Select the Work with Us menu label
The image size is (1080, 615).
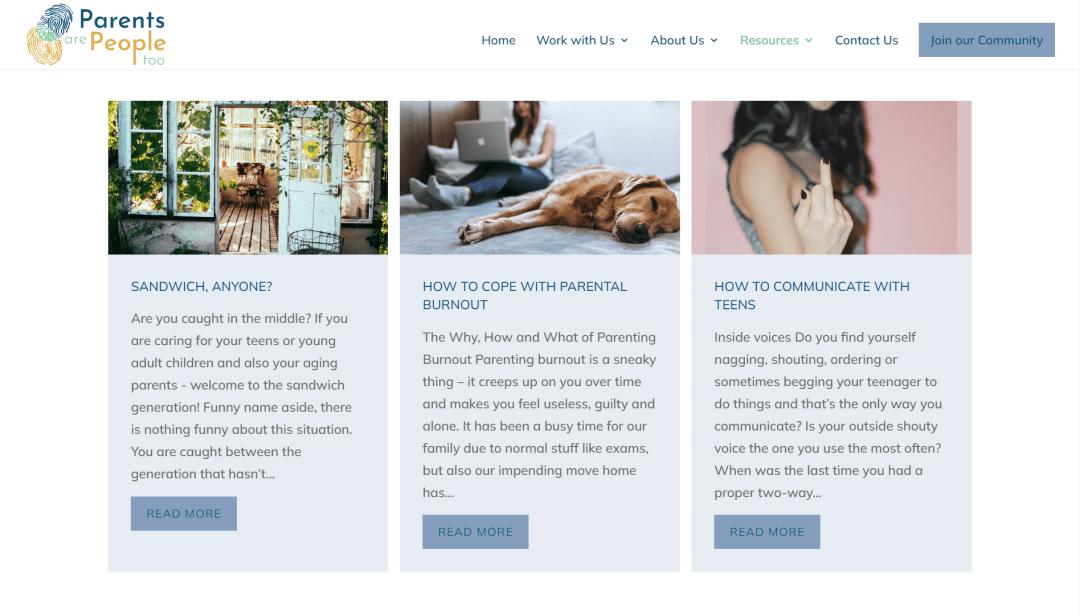coord(575,40)
